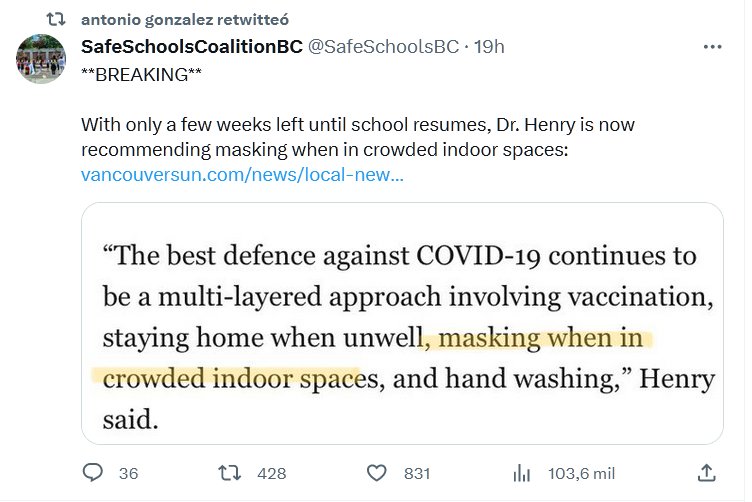Image resolution: width=752 pixels, height=502 pixels.
Task: Follow the vancouversun.com news link
Action: pyautogui.click(x=243, y=175)
